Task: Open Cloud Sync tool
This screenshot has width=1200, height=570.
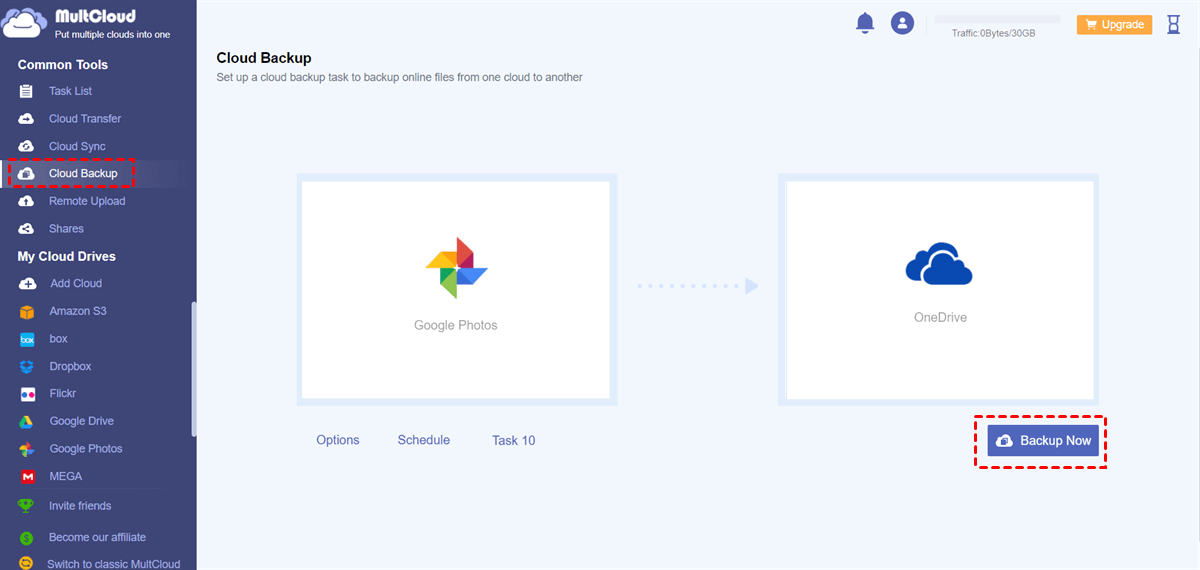Action: (77, 146)
